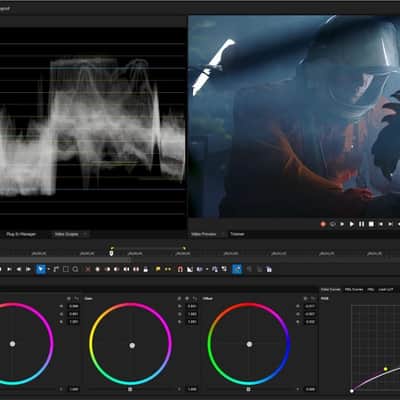Click the red Record button under the preview
Image resolution: width=400 pixels, height=400 pixels.
tap(323, 224)
